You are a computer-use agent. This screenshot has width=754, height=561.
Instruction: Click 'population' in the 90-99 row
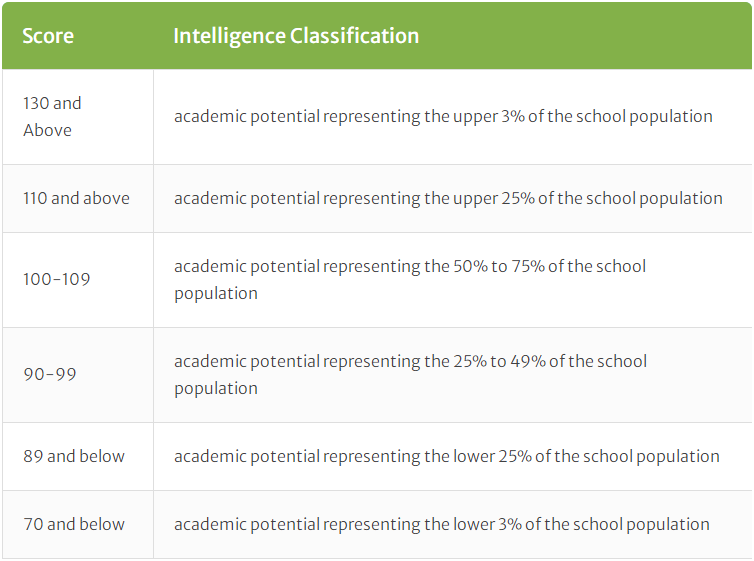coord(216,389)
